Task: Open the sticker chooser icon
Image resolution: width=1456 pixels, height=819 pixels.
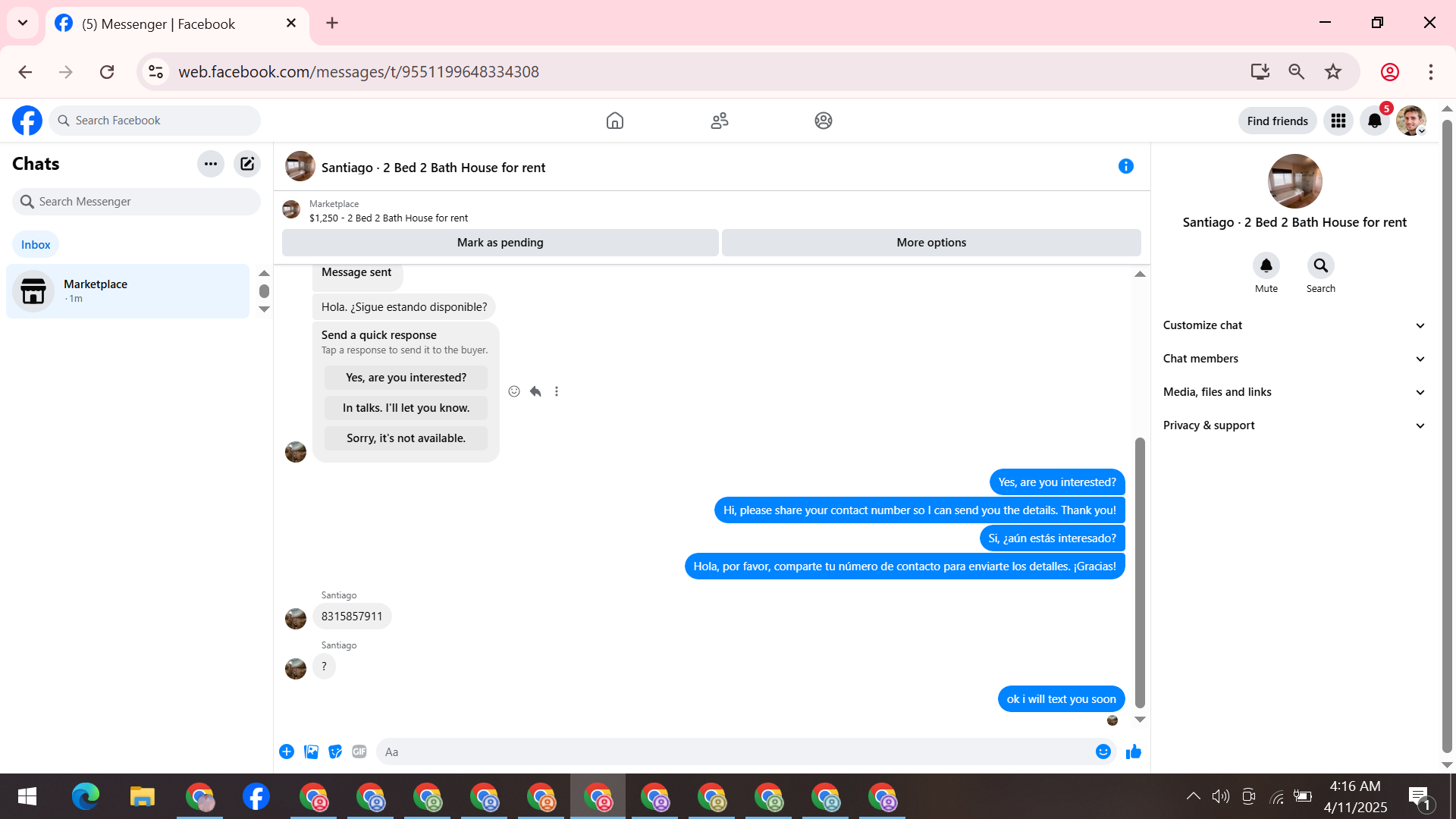Action: click(x=335, y=752)
